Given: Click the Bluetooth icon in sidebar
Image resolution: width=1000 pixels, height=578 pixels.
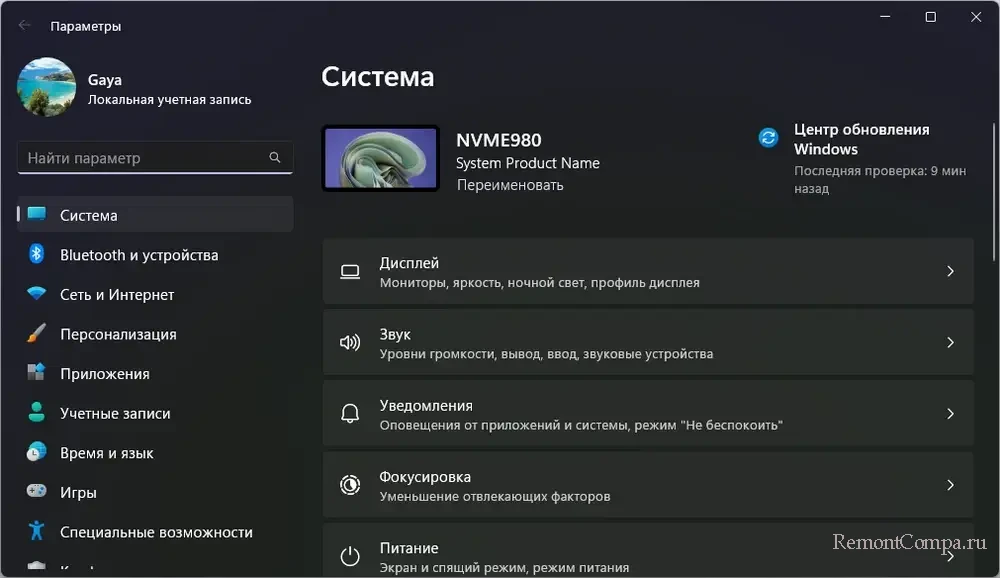Looking at the screenshot, I should (x=36, y=255).
